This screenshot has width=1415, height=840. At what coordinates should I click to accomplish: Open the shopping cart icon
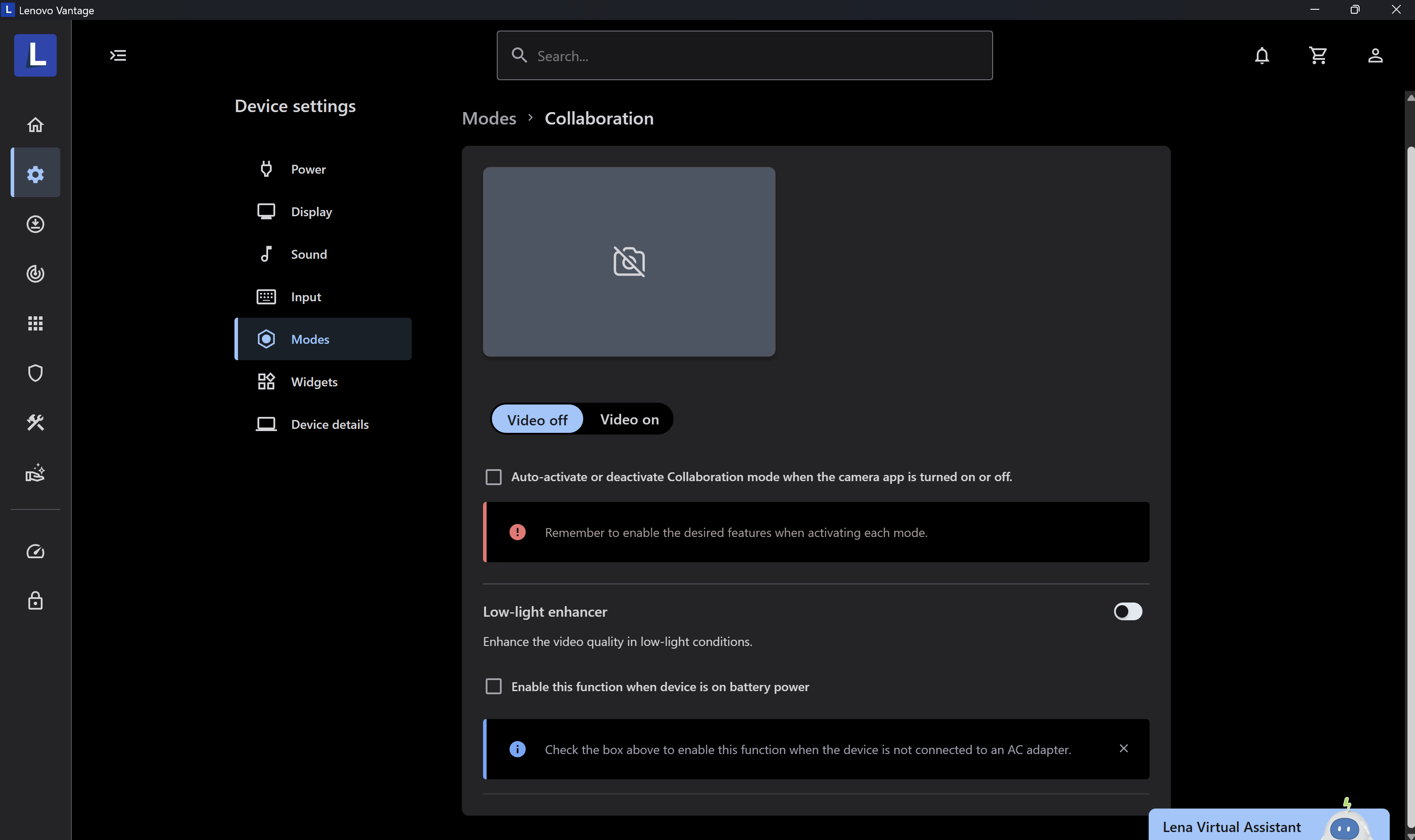pos(1318,55)
